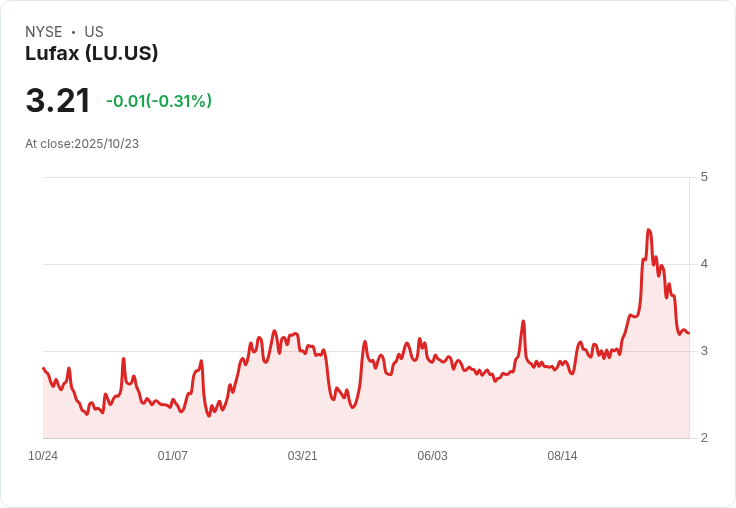
Task: Click the 08/14 date axis label
Action: click(x=562, y=456)
